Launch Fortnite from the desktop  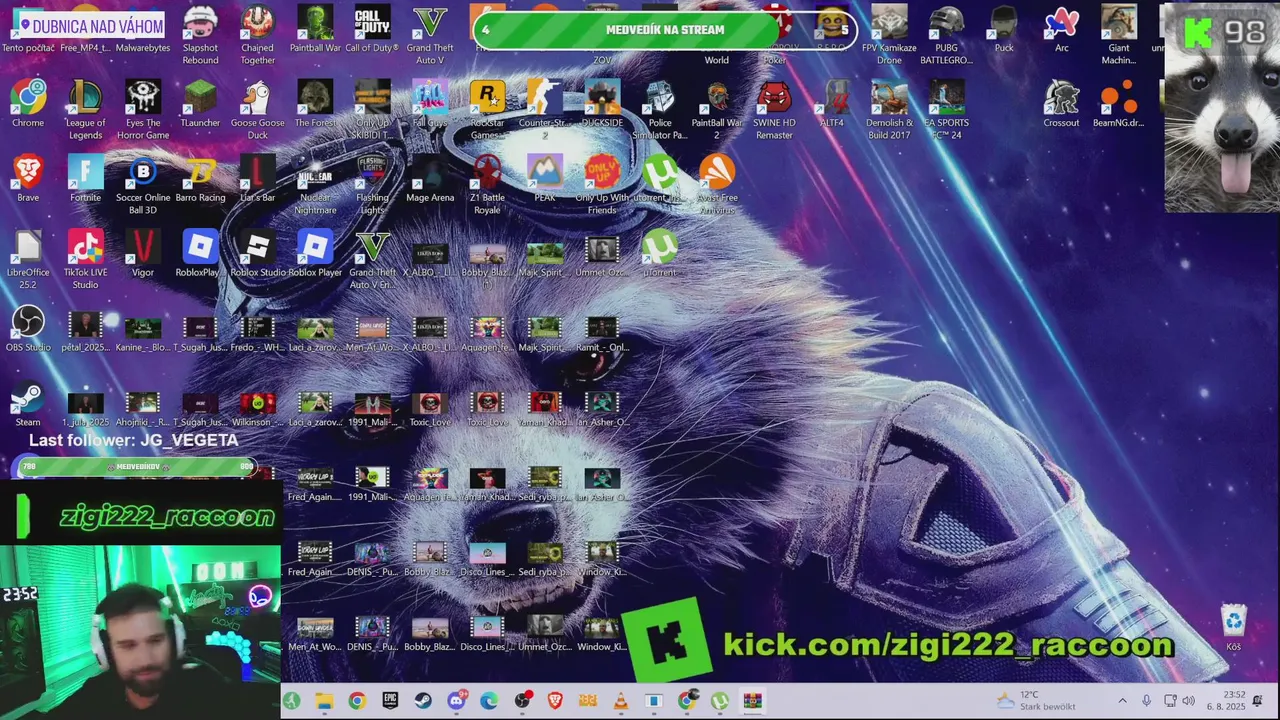(85, 179)
